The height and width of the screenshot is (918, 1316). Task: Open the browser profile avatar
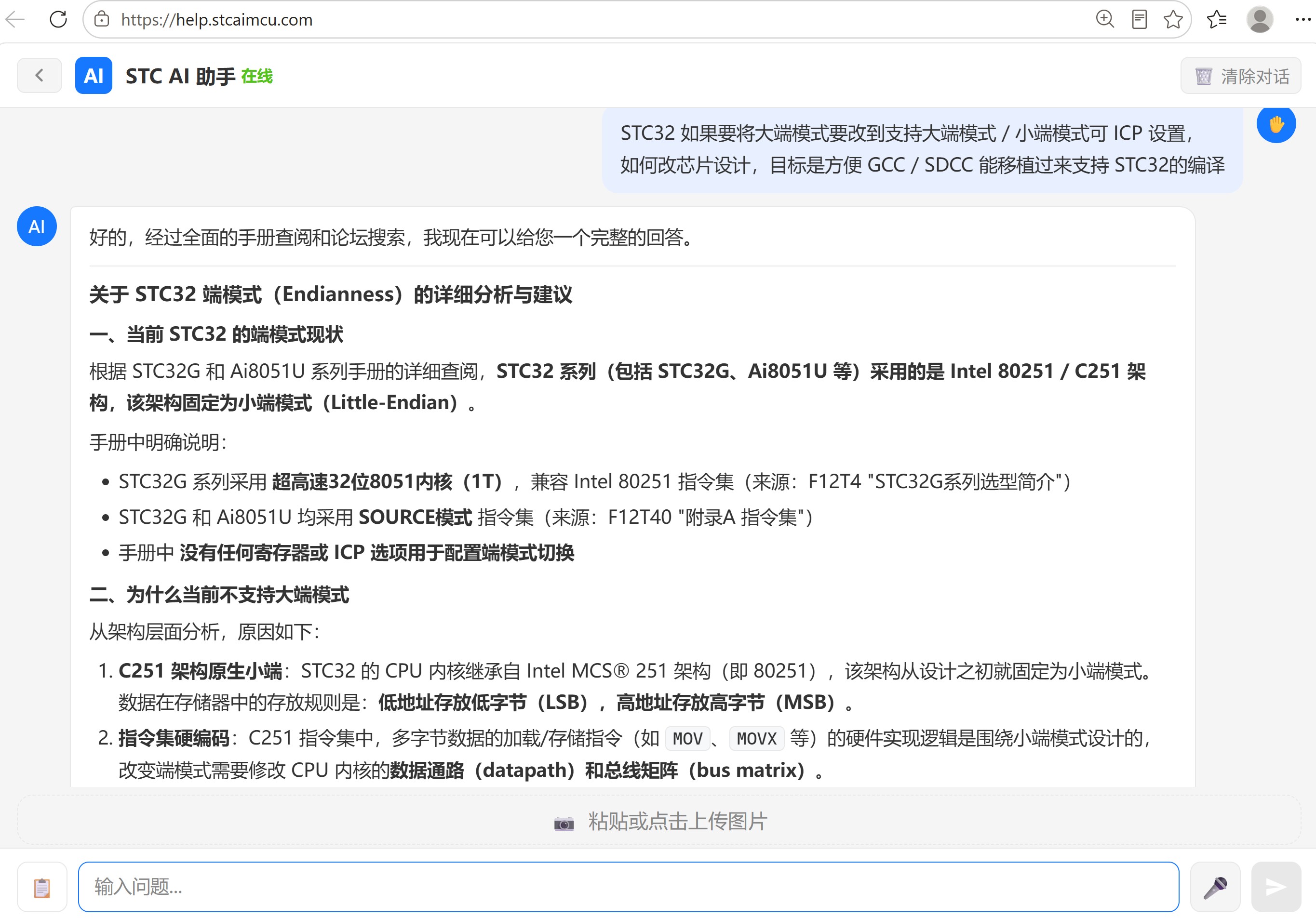click(x=1260, y=19)
